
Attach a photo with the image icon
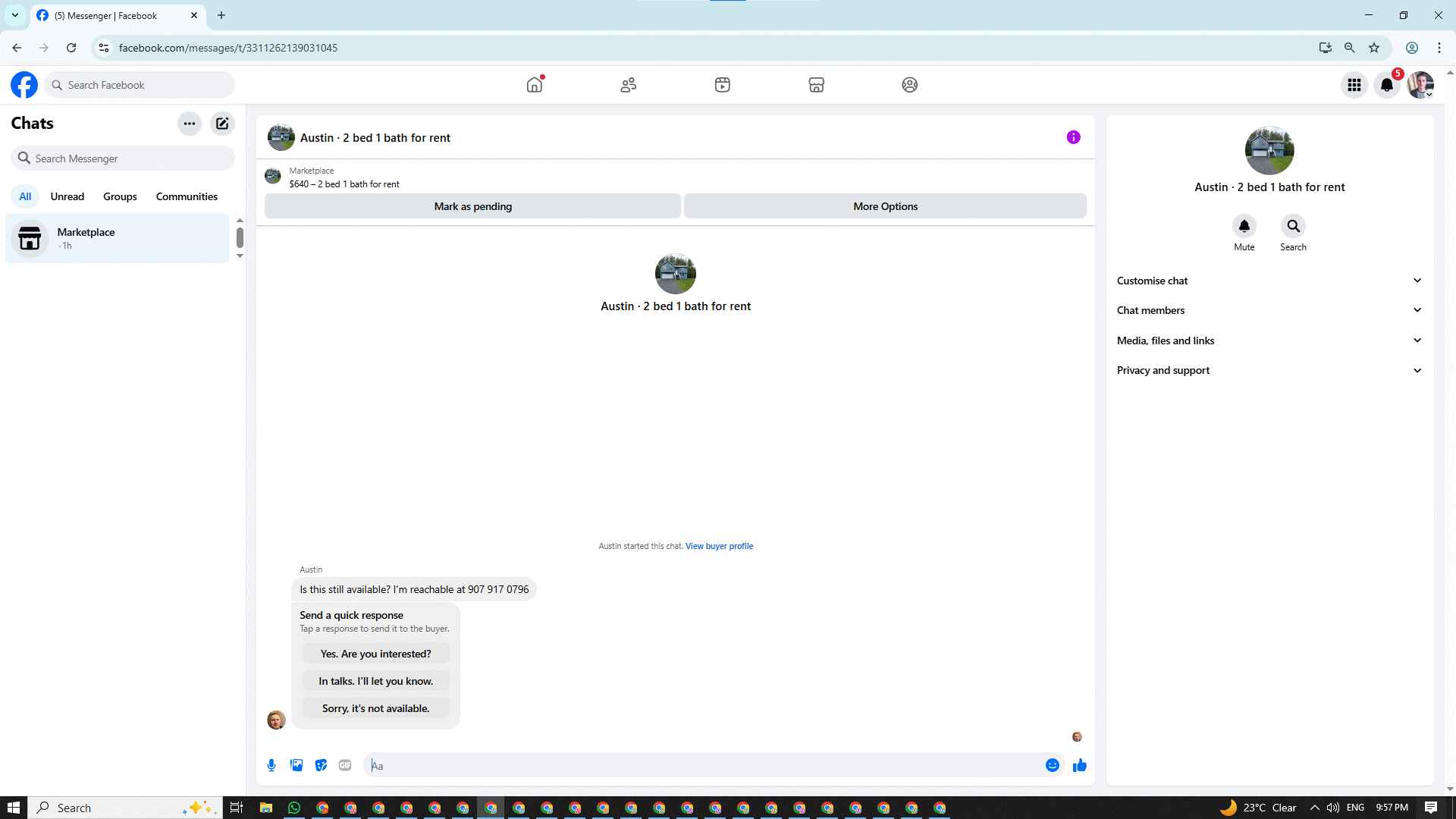[297, 766]
